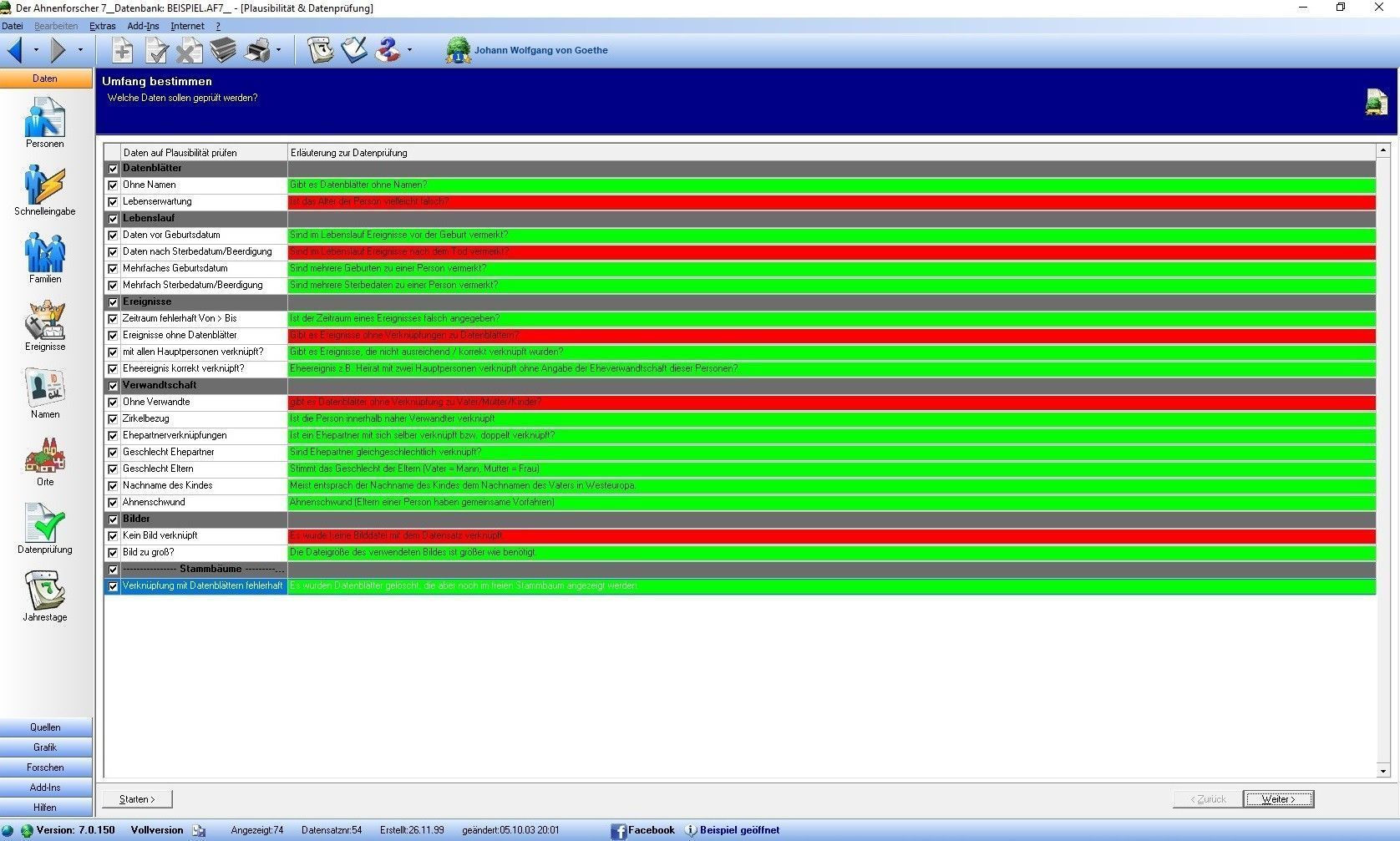Screen dimensions: 1400x841
Task: Open the Add-Ins menu
Action: tap(143, 26)
